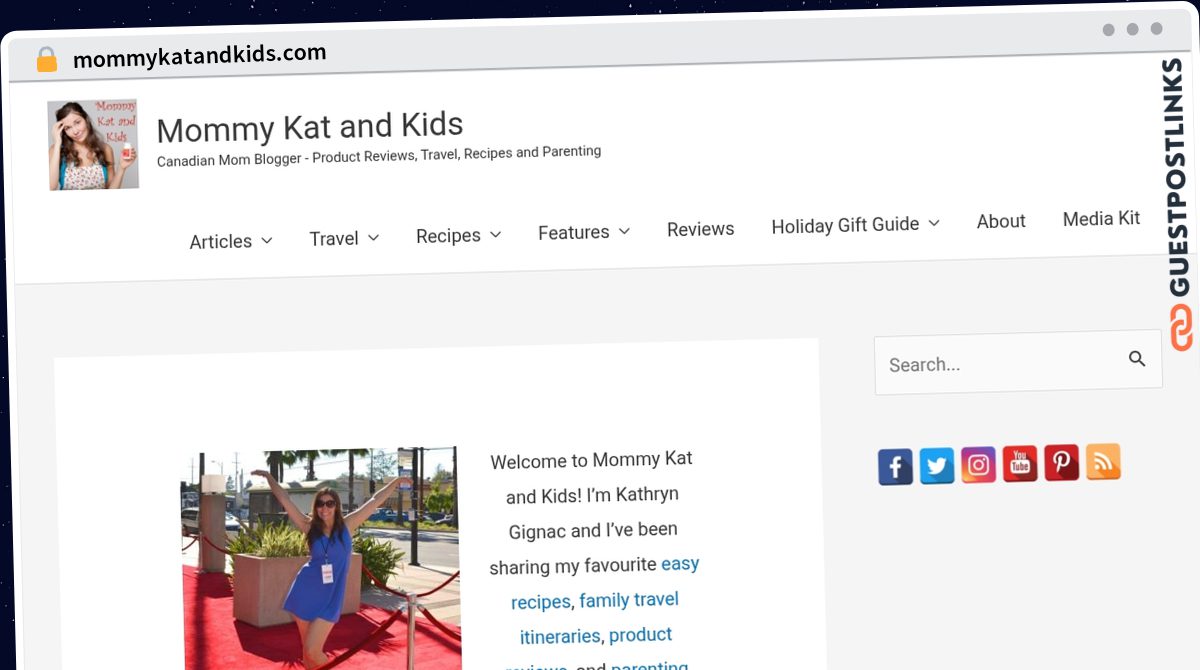Open the Facebook social icon
Image resolution: width=1200 pixels, height=670 pixels.
pos(895,467)
